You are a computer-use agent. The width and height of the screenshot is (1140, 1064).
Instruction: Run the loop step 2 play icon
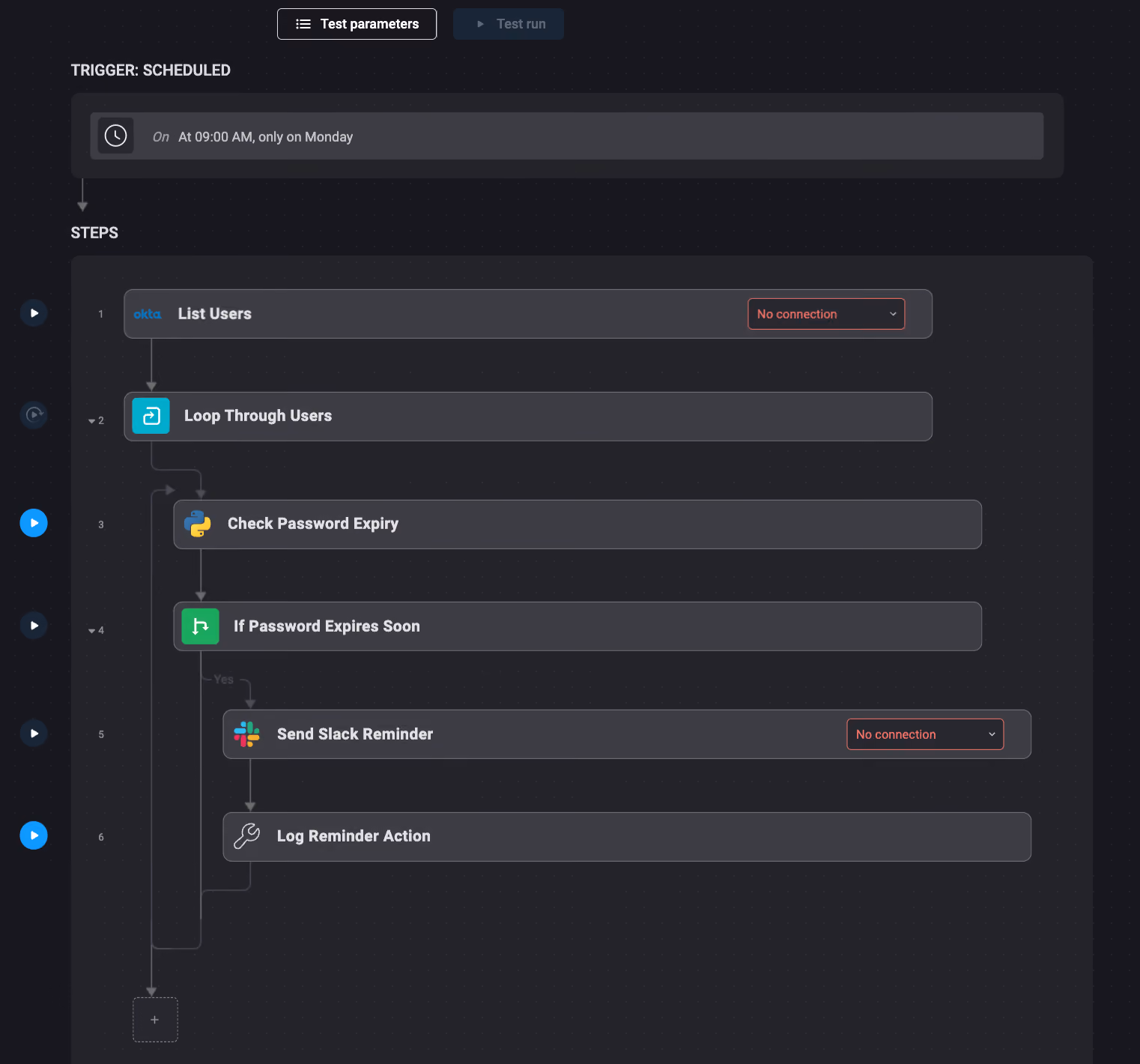point(34,414)
